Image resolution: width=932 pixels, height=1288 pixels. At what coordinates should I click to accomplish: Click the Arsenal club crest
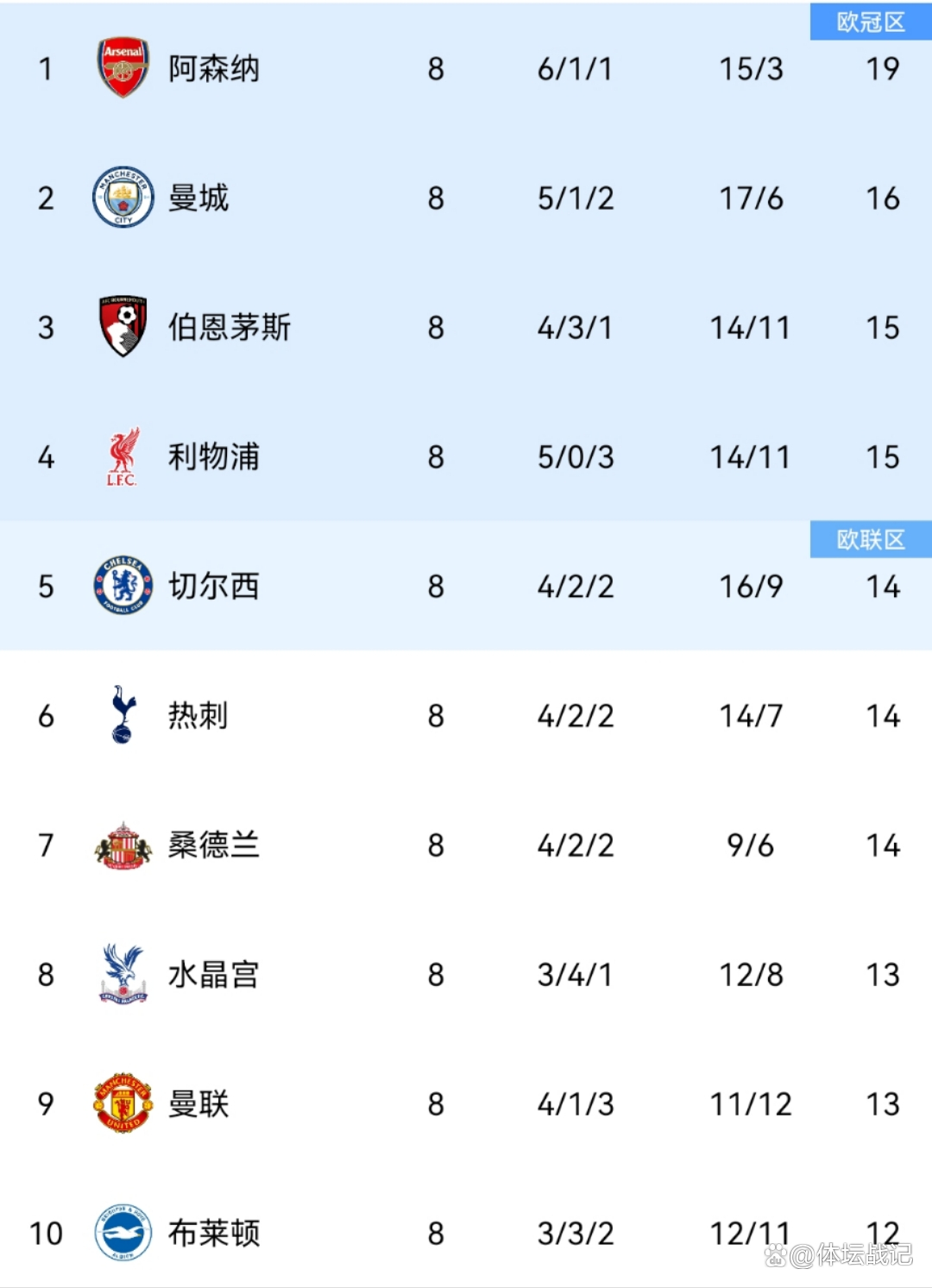coord(123,67)
